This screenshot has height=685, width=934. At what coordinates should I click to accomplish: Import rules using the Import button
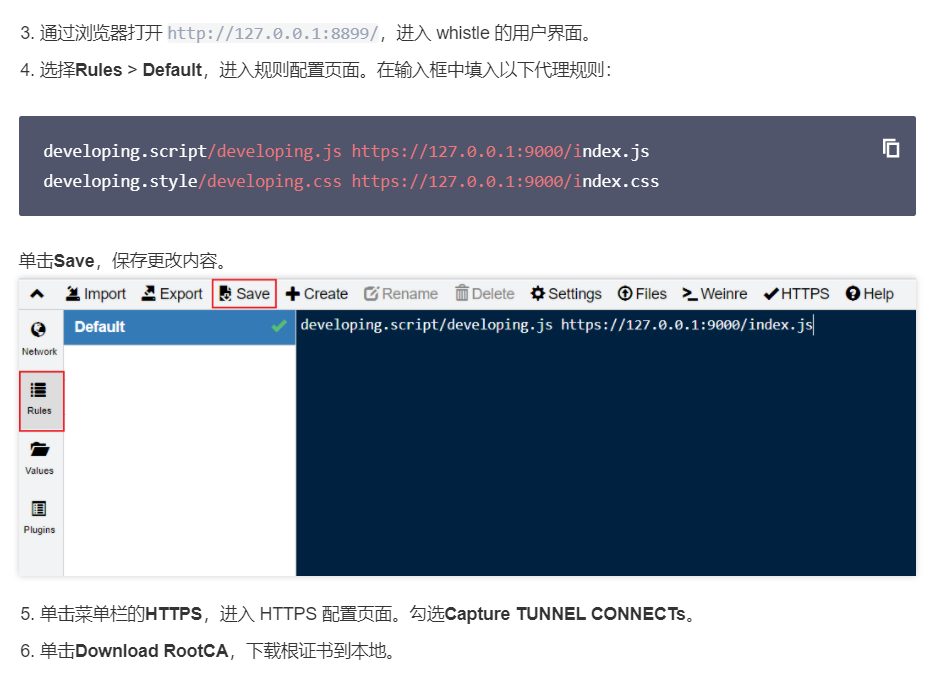(96, 293)
